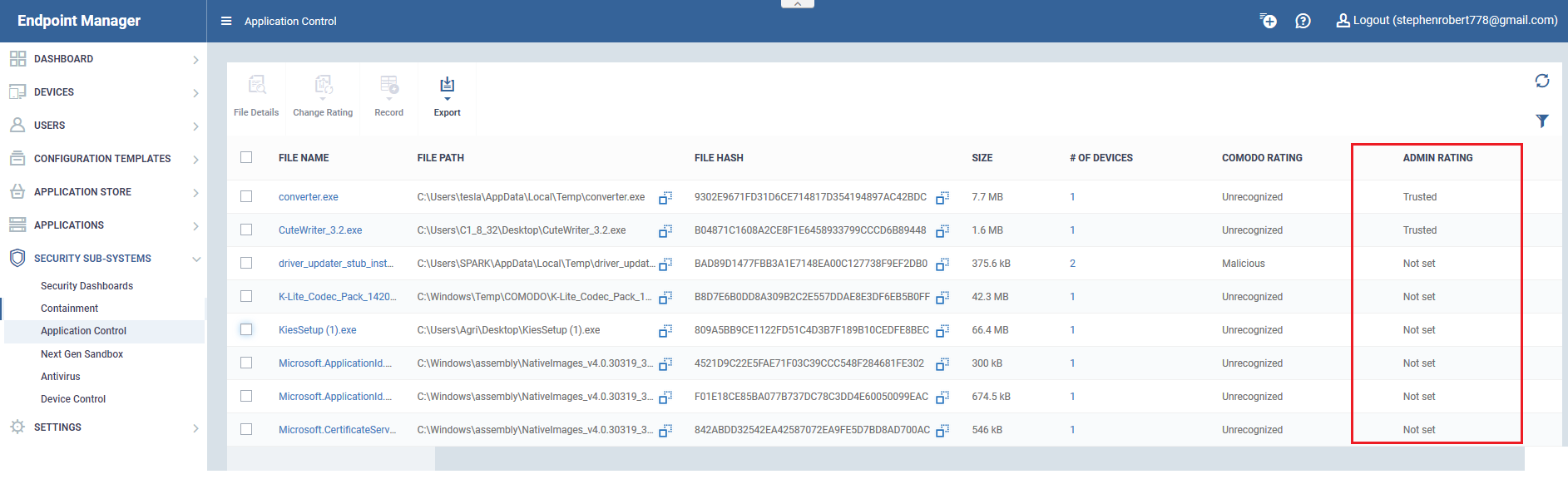Copy hash of Microsoft.CertificateServ file
The height and width of the screenshot is (489, 1568).
942,431
